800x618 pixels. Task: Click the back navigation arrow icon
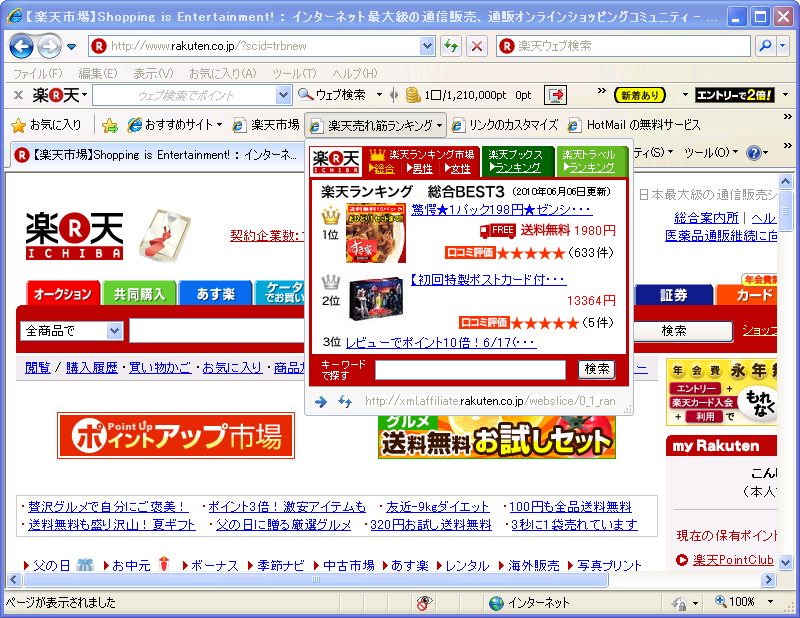coord(22,46)
